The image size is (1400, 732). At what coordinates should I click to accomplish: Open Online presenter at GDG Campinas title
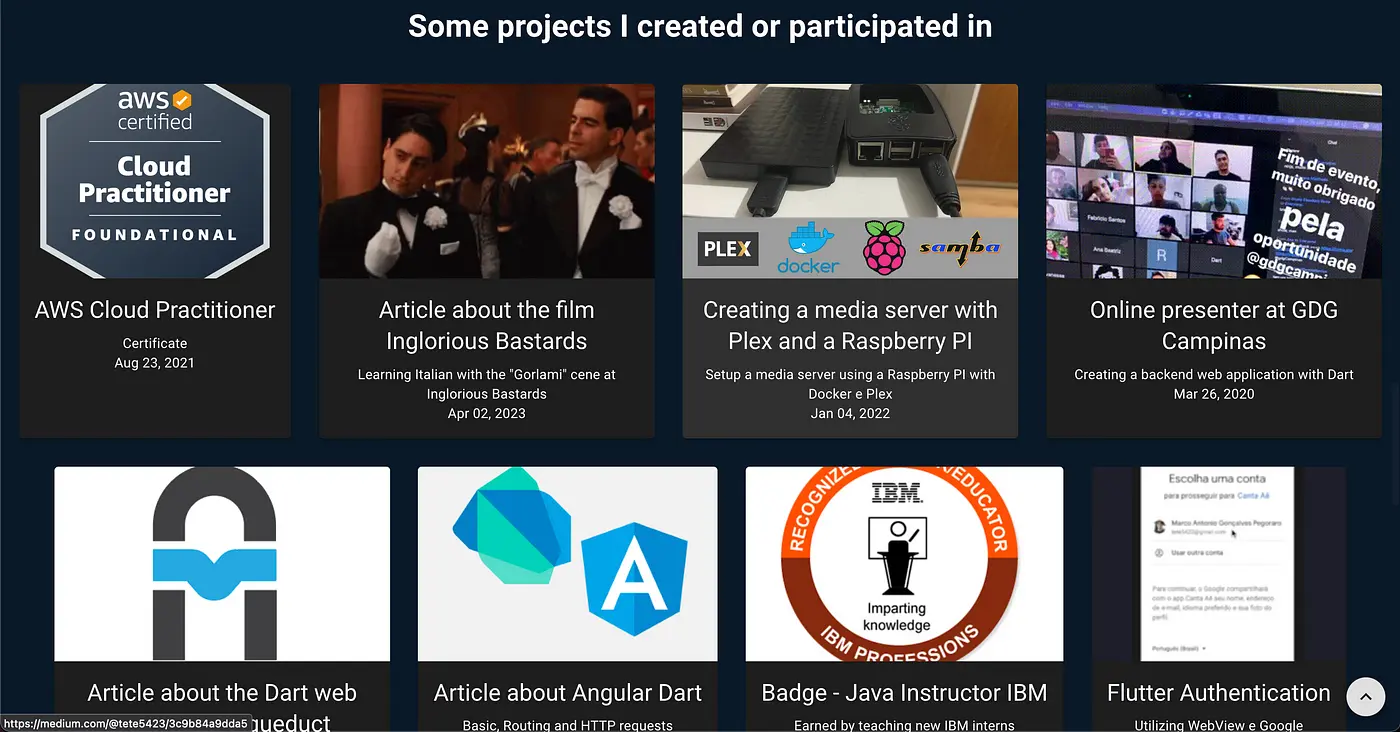pos(1214,325)
